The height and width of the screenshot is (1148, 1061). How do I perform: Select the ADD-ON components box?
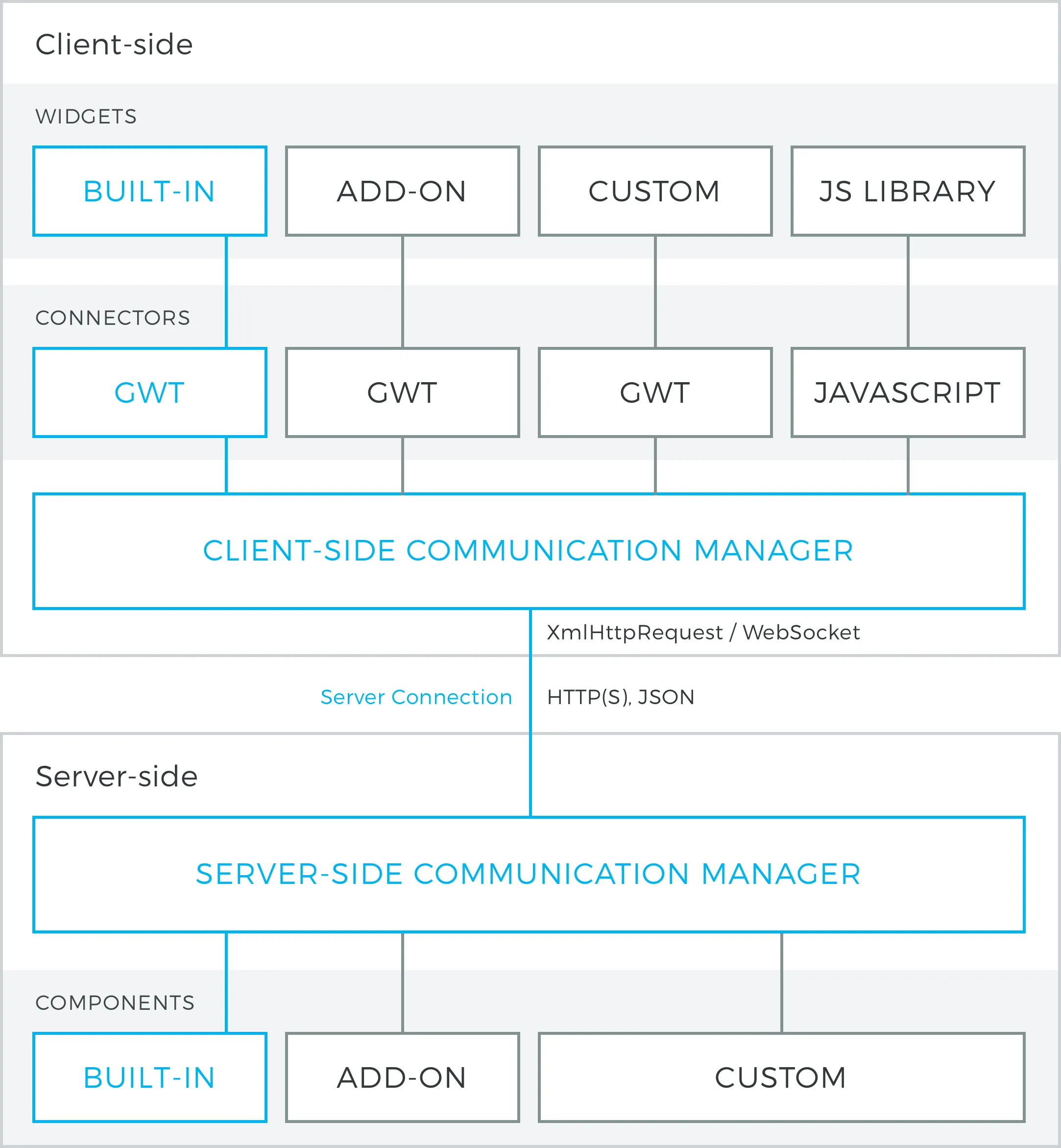pyautogui.click(x=403, y=1077)
